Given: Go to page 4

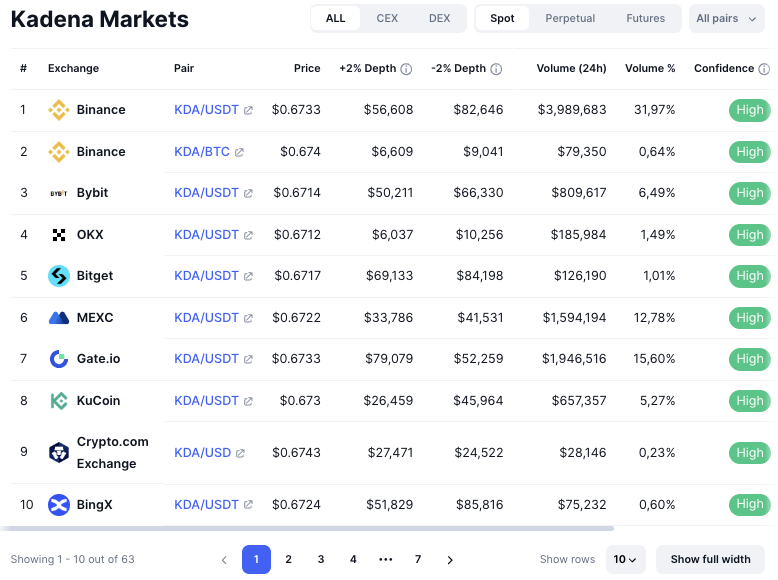Looking at the screenshot, I should tap(353, 559).
